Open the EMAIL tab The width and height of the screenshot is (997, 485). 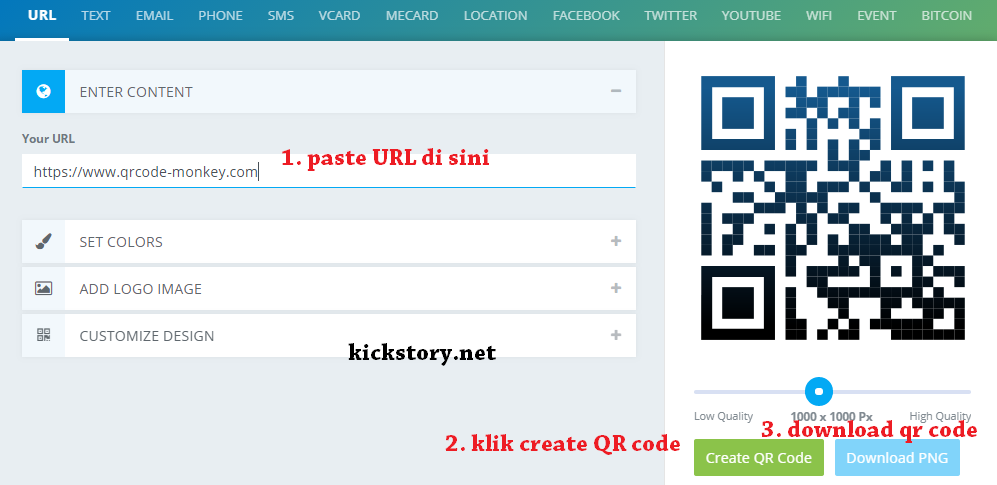[x=155, y=15]
